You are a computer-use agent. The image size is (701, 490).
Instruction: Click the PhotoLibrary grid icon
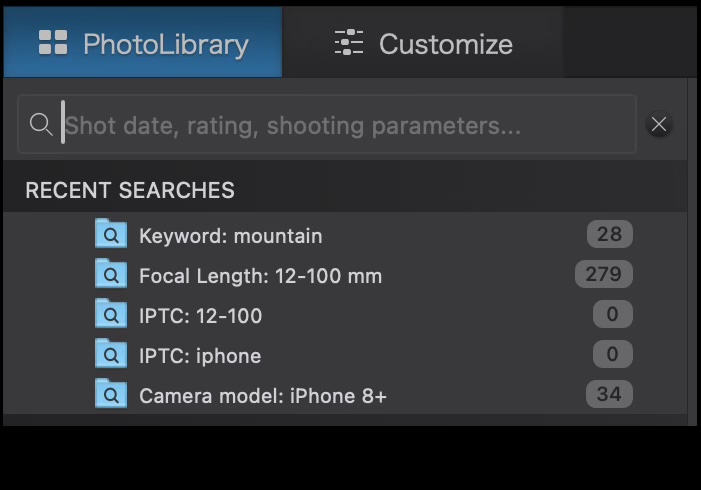(53, 43)
